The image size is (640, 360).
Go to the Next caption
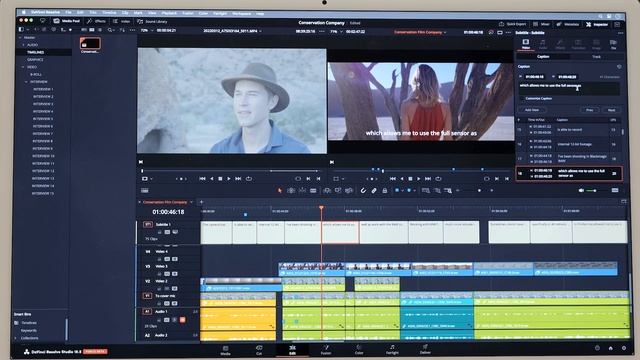[611, 110]
